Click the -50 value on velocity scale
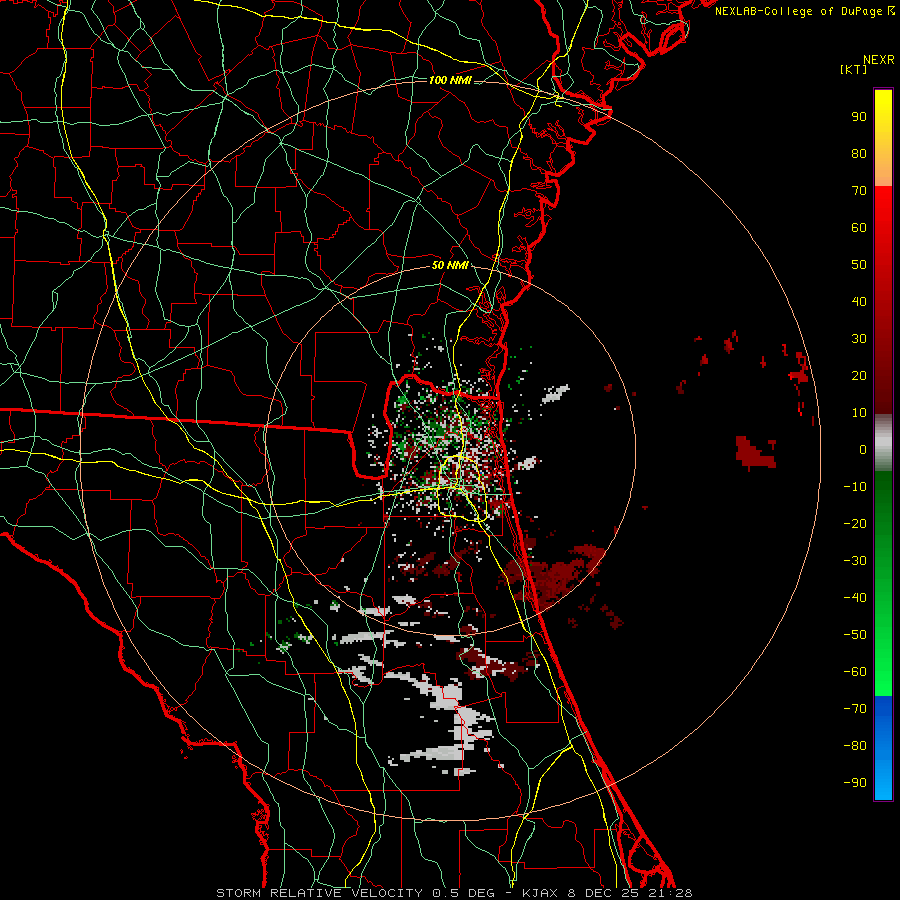The image size is (900, 900). point(855,635)
